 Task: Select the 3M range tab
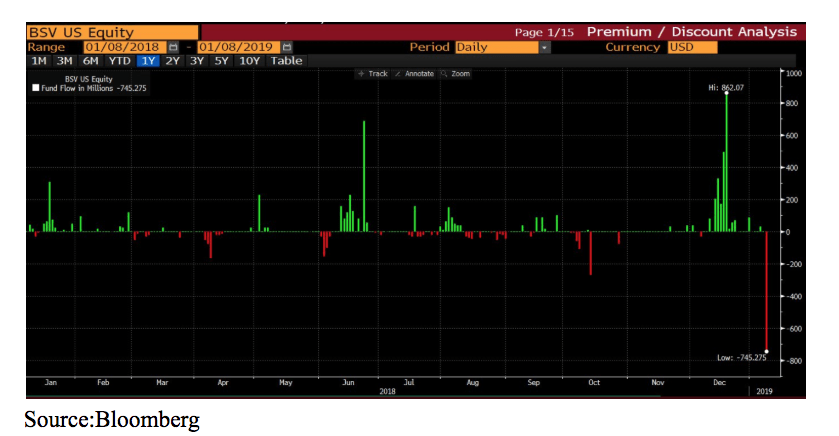[x=64, y=61]
